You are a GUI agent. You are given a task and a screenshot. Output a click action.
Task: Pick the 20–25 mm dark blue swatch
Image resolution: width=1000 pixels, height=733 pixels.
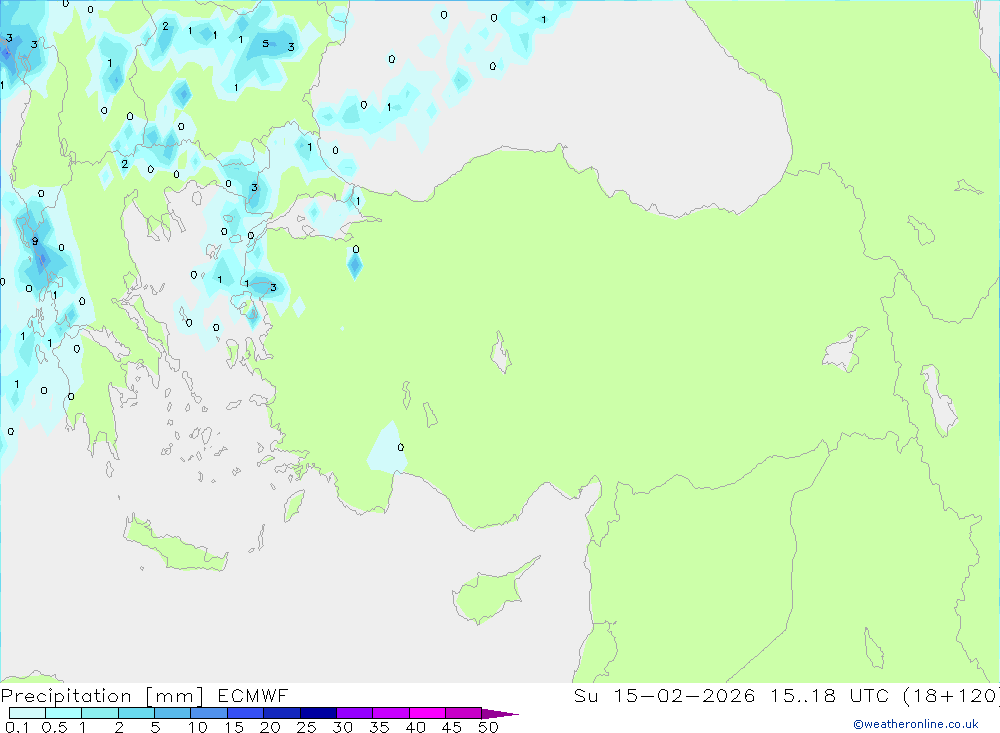281,713
